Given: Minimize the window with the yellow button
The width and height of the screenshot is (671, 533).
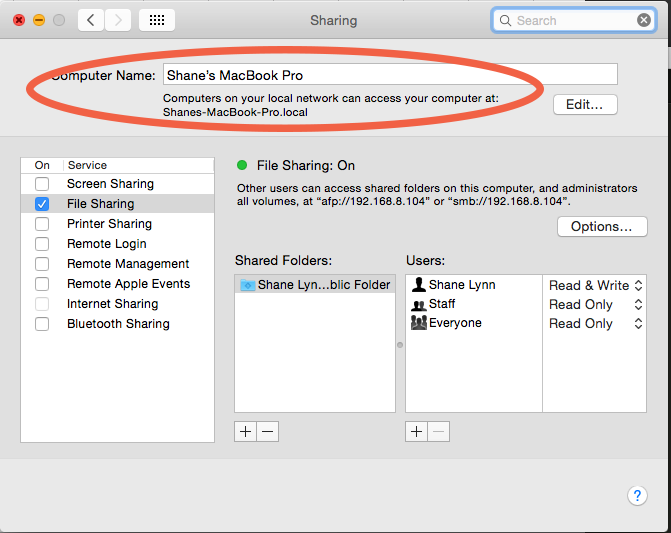Looking at the screenshot, I should click(39, 20).
